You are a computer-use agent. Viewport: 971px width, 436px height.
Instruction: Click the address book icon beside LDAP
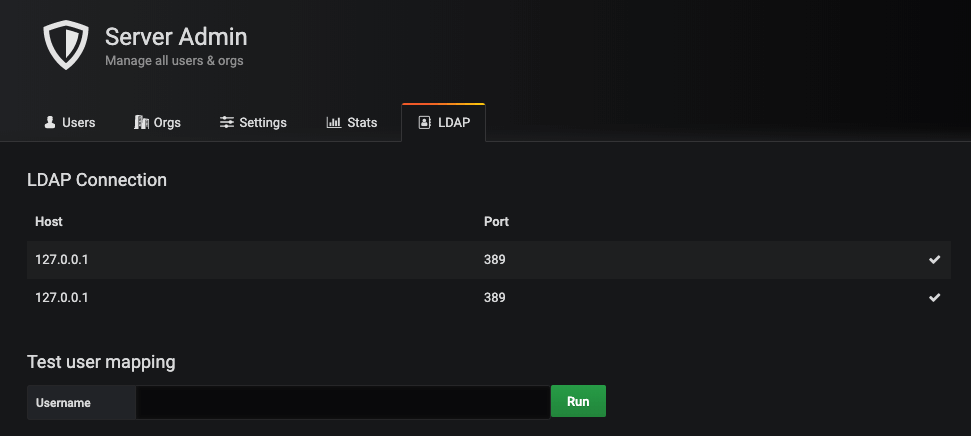click(424, 123)
